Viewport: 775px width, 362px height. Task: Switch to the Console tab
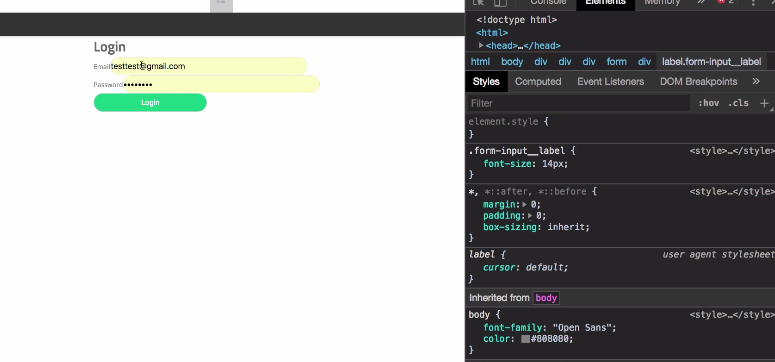click(x=548, y=2)
